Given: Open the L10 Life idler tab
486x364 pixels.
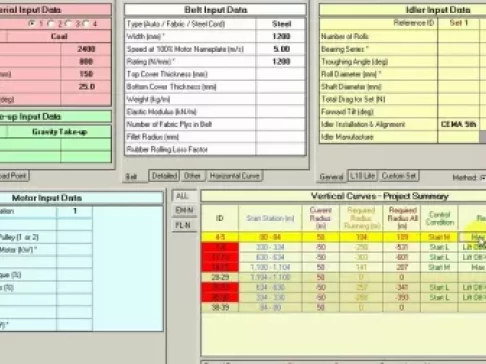Looking at the screenshot, I should point(362,176).
